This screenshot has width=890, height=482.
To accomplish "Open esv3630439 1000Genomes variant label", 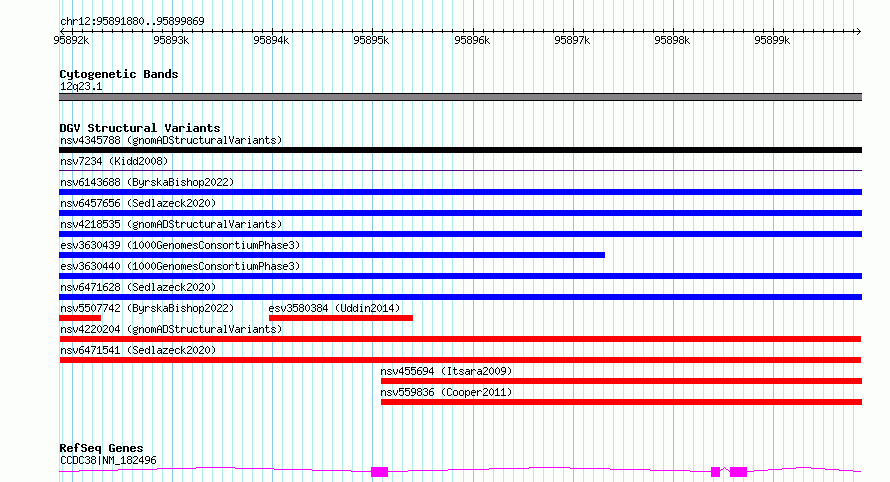I will click(180, 245).
